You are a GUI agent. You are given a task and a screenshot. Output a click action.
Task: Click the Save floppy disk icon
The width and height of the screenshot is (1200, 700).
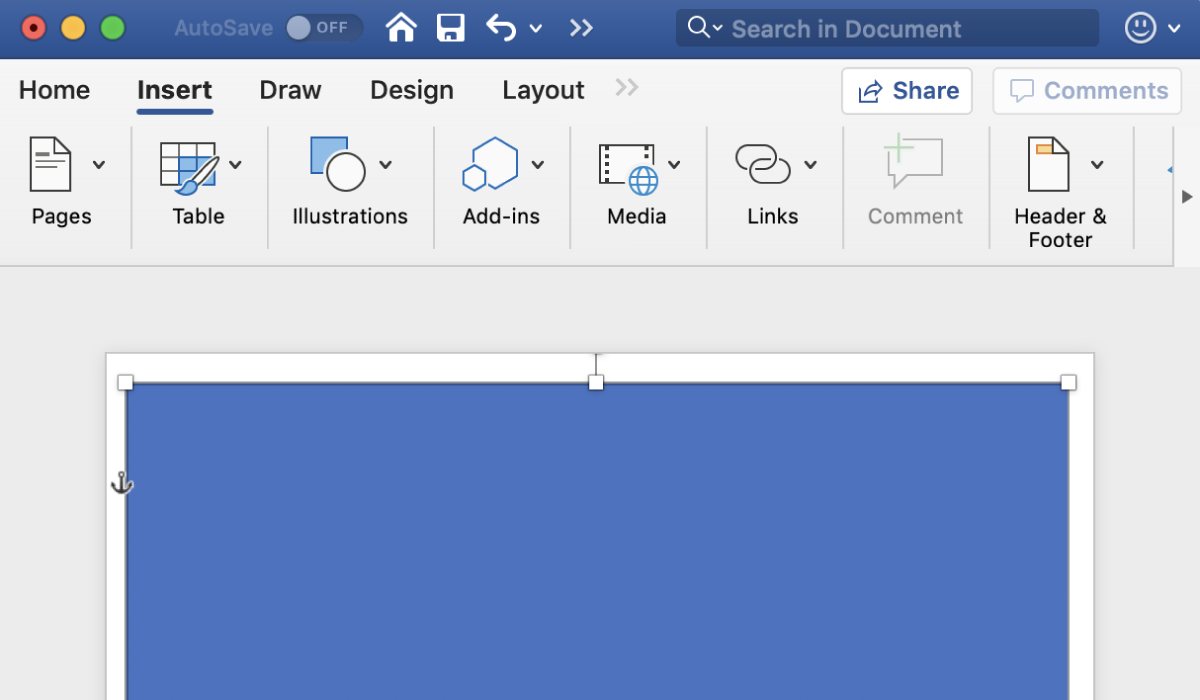click(x=451, y=28)
